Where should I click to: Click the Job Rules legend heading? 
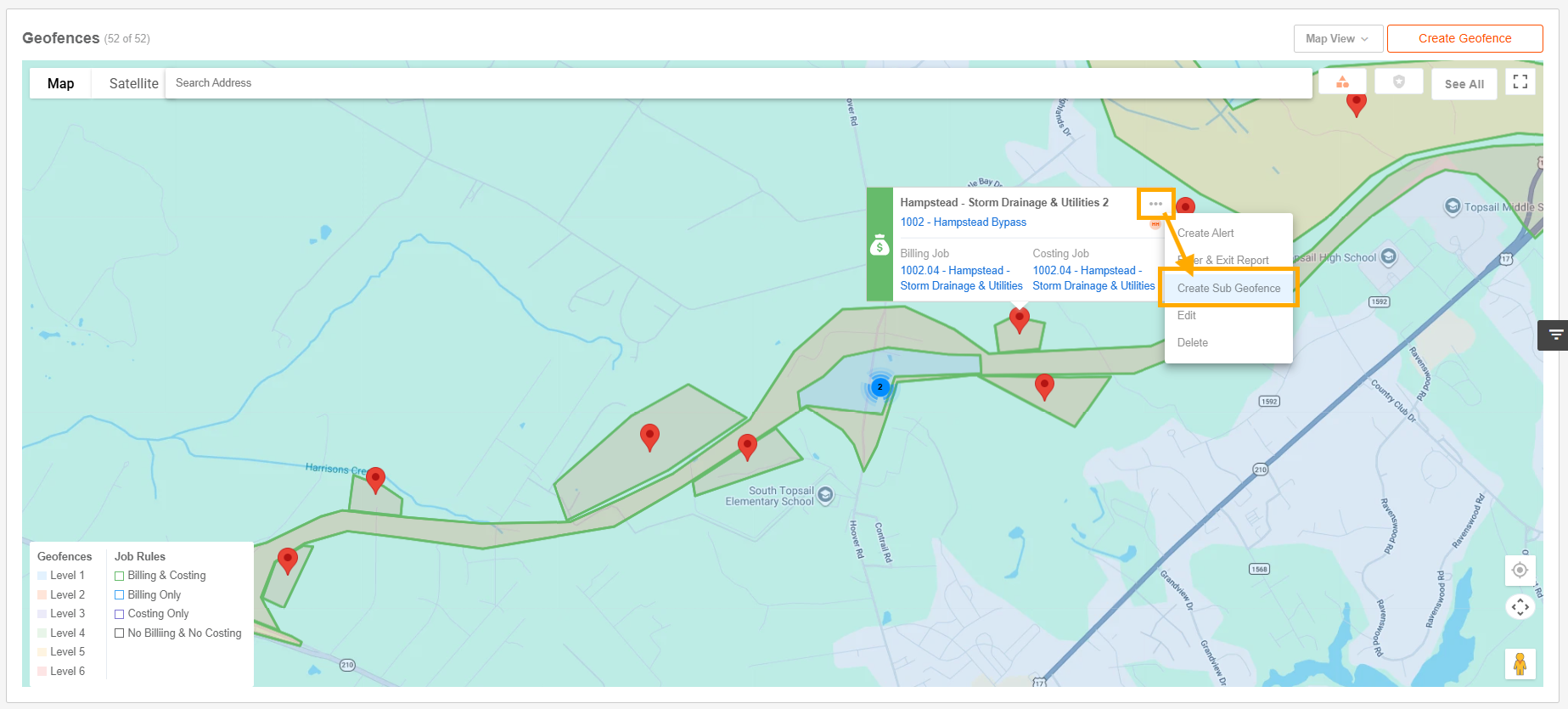pyautogui.click(x=140, y=557)
